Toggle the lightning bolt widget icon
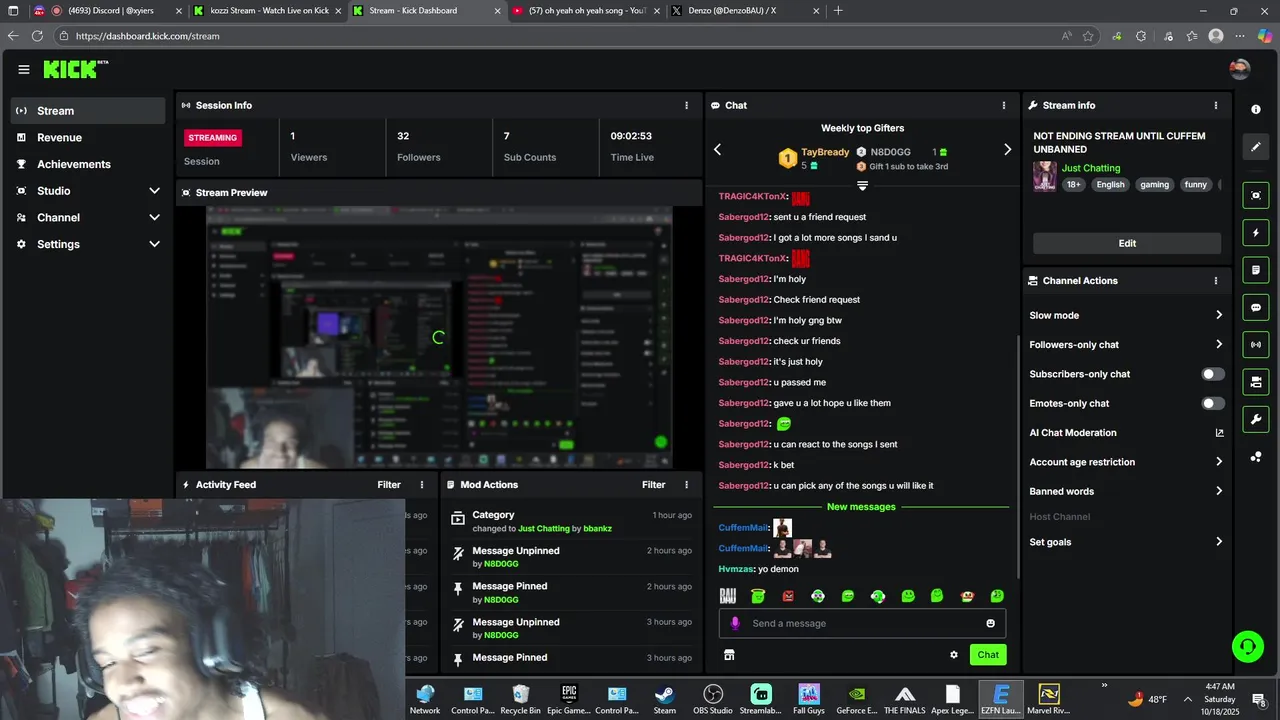The image size is (1280, 720). tap(1256, 233)
